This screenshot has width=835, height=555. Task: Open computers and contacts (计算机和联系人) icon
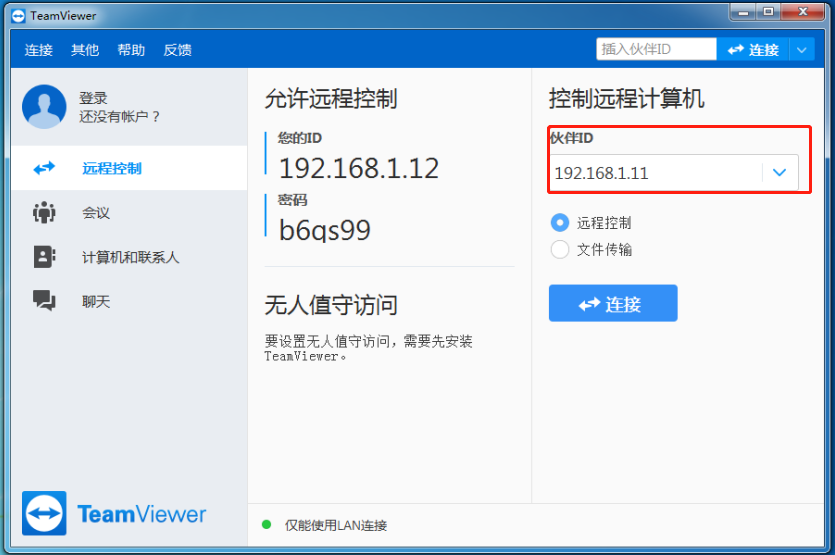pyautogui.click(x=44, y=257)
